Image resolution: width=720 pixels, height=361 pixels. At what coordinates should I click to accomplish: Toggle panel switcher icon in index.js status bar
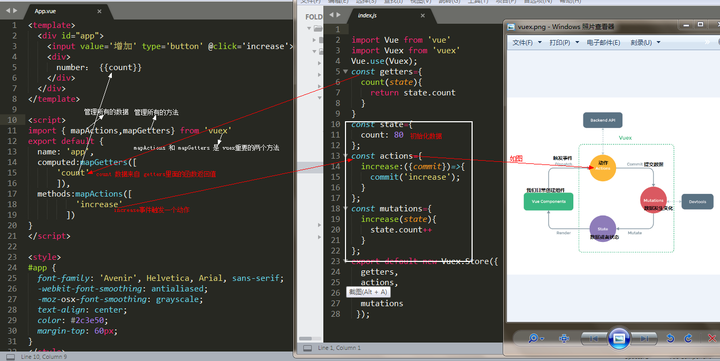pos(308,348)
